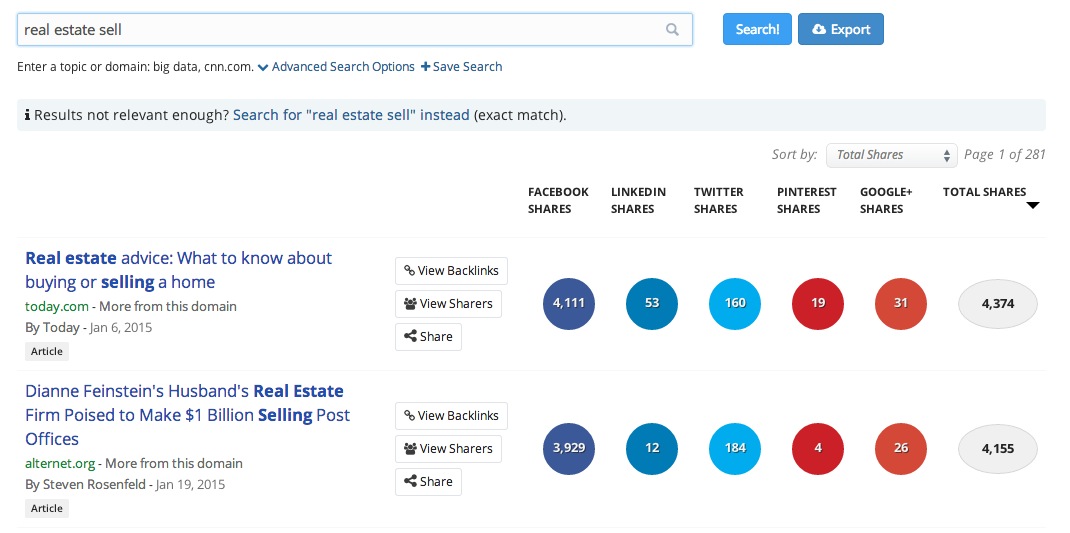This screenshot has width=1070, height=533.
Task: Expand Advanced Search Options
Action: (336, 67)
